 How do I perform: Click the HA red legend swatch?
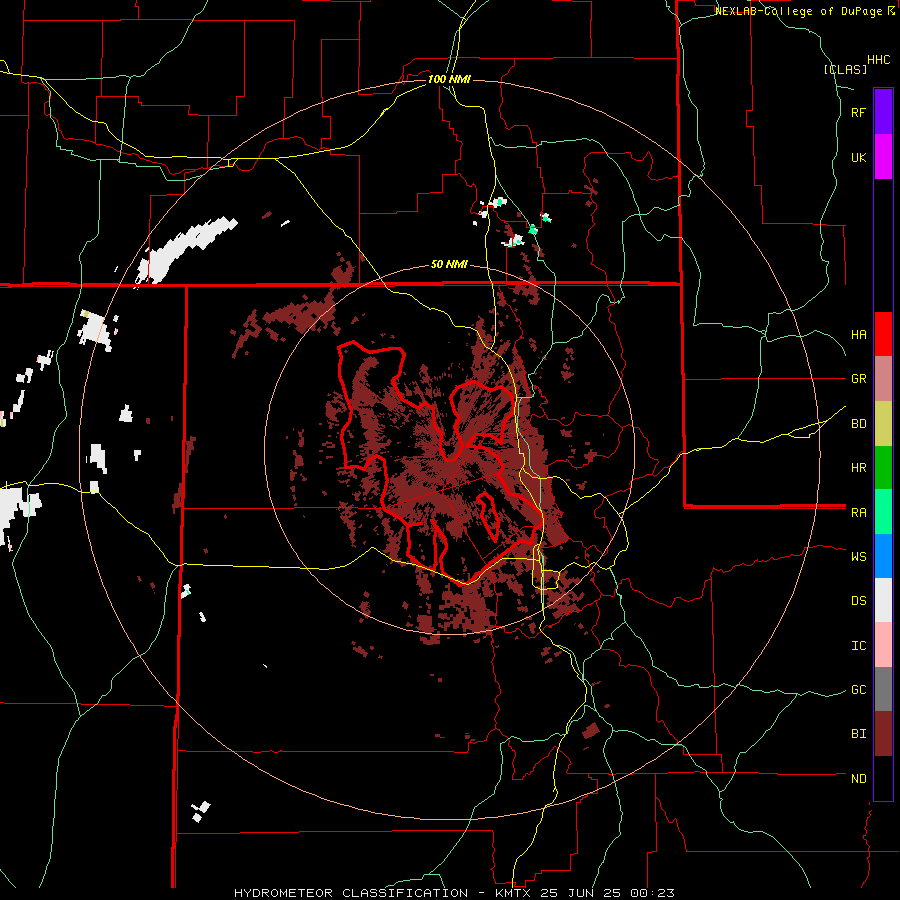click(883, 334)
